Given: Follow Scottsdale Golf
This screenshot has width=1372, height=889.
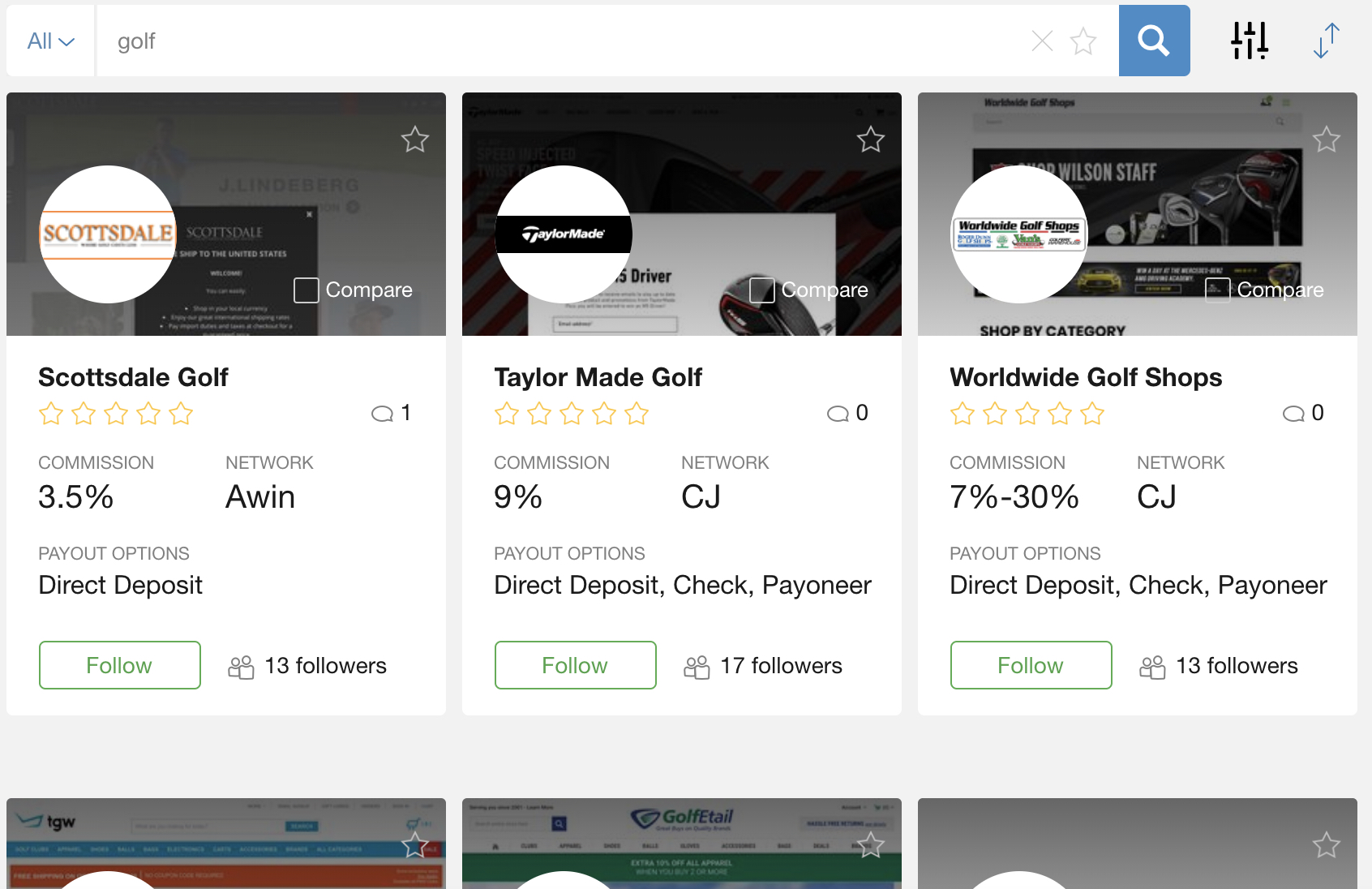Looking at the screenshot, I should (x=120, y=665).
